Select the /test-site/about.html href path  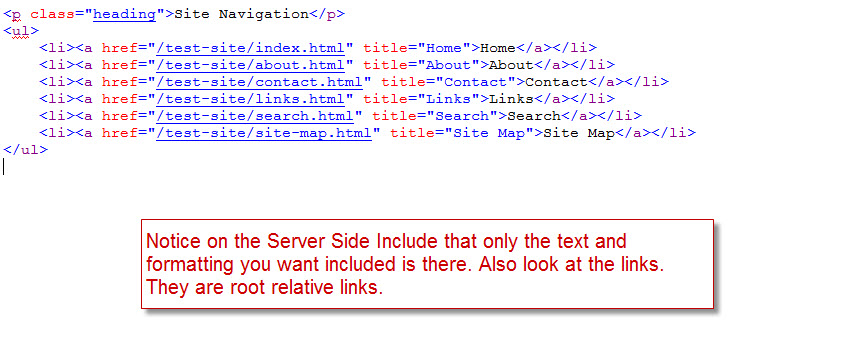coord(250,65)
